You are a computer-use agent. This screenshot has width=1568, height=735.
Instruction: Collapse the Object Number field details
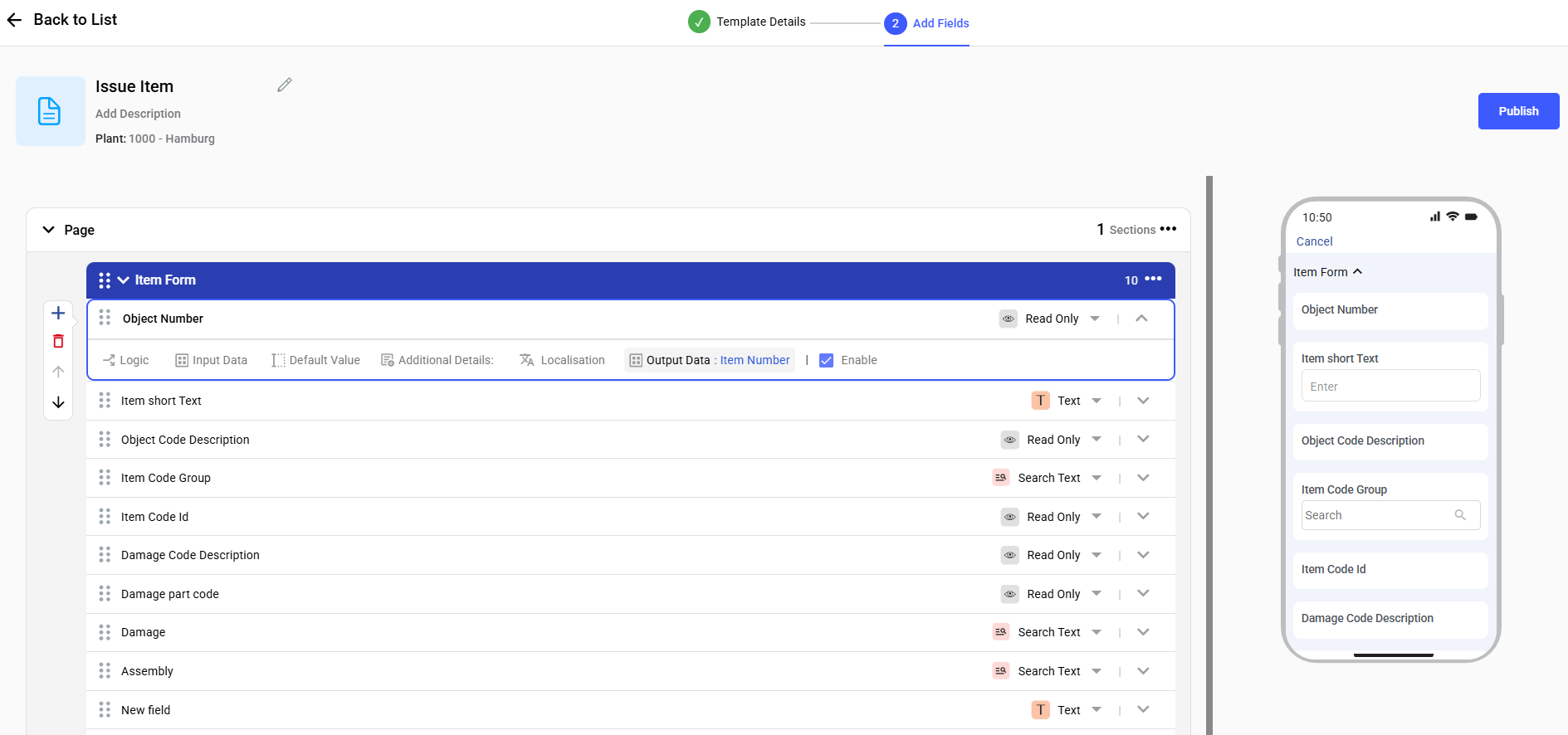[x=1141, y=319]
